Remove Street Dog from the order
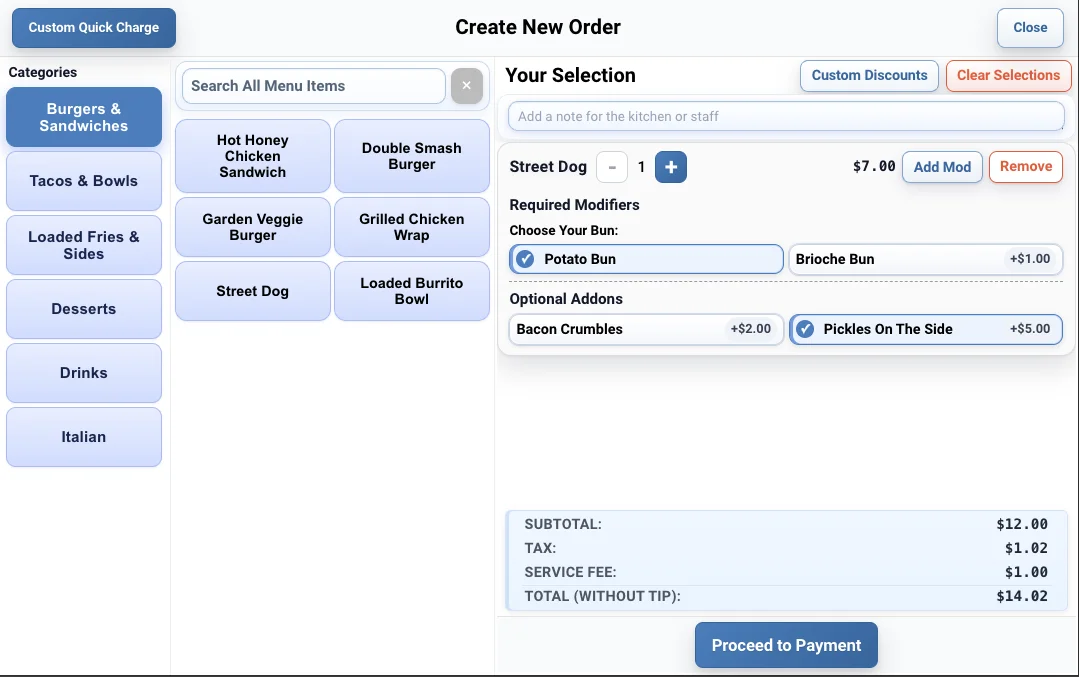Screen dimensions: 1079x677 pyautogui.click(x=1025, y=167)
